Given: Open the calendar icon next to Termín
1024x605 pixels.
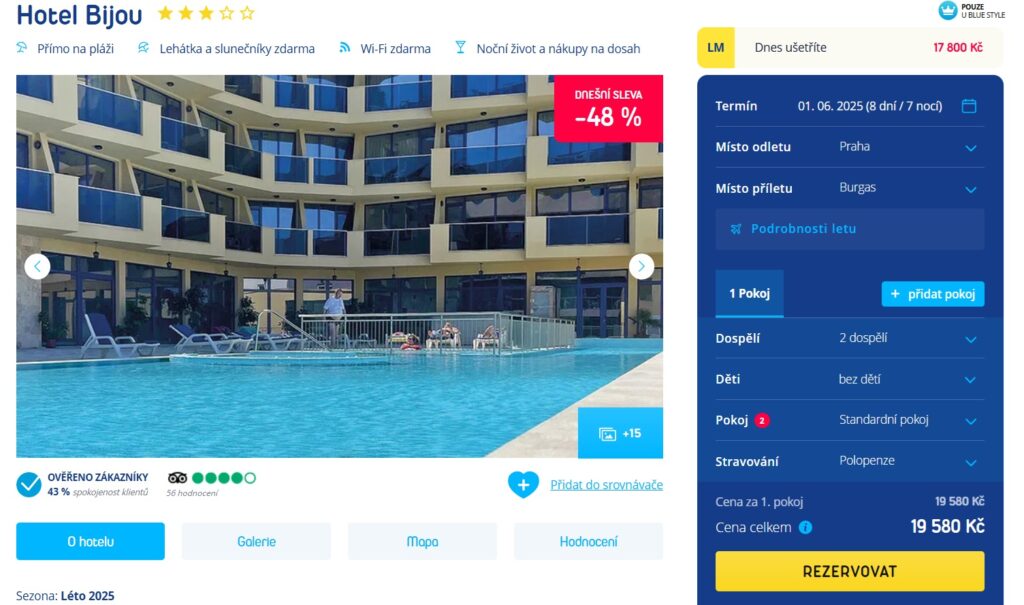Looking at the screenshot, I should click(x=969, y=106).
